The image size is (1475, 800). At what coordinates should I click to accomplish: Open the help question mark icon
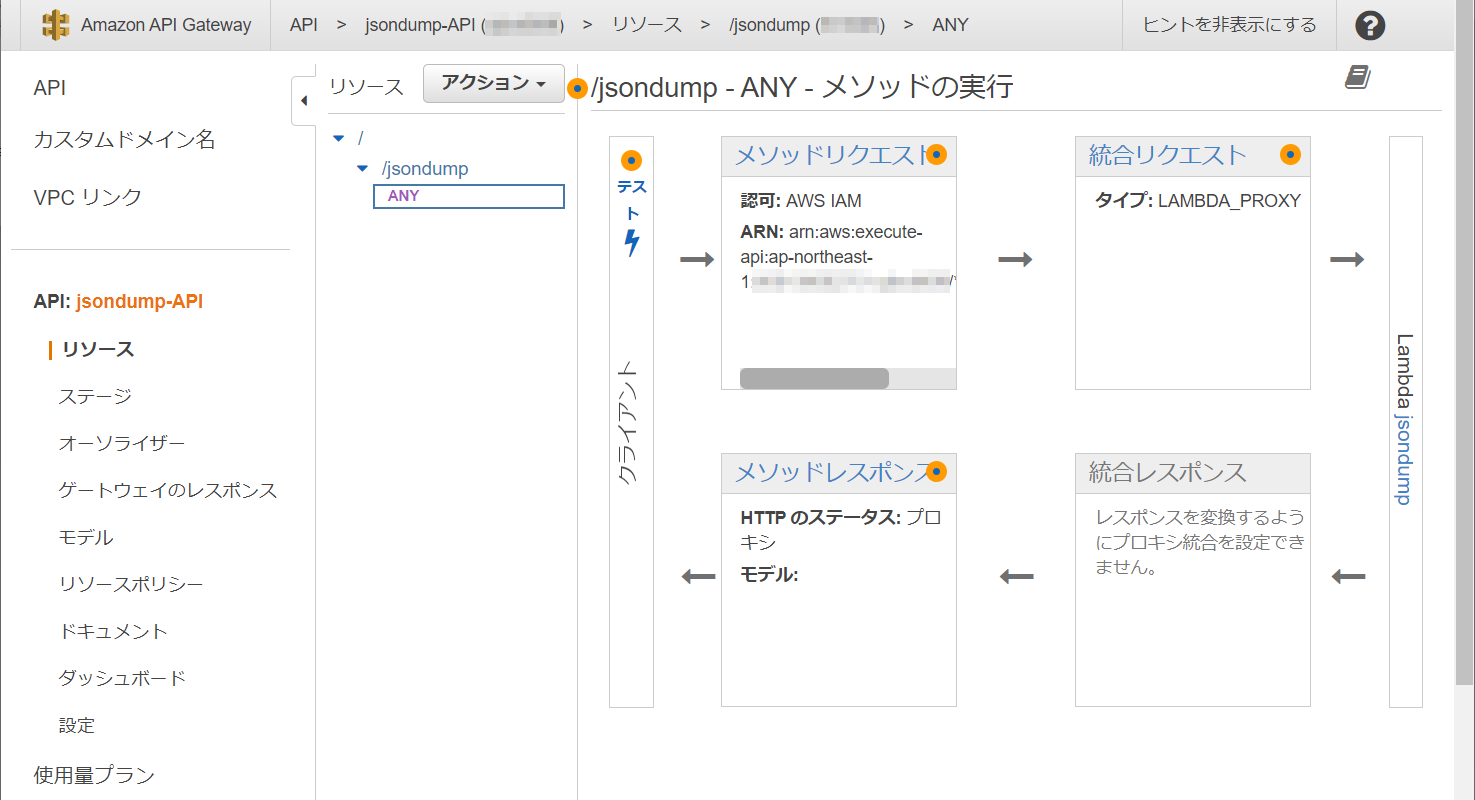tap(1370, 25)
